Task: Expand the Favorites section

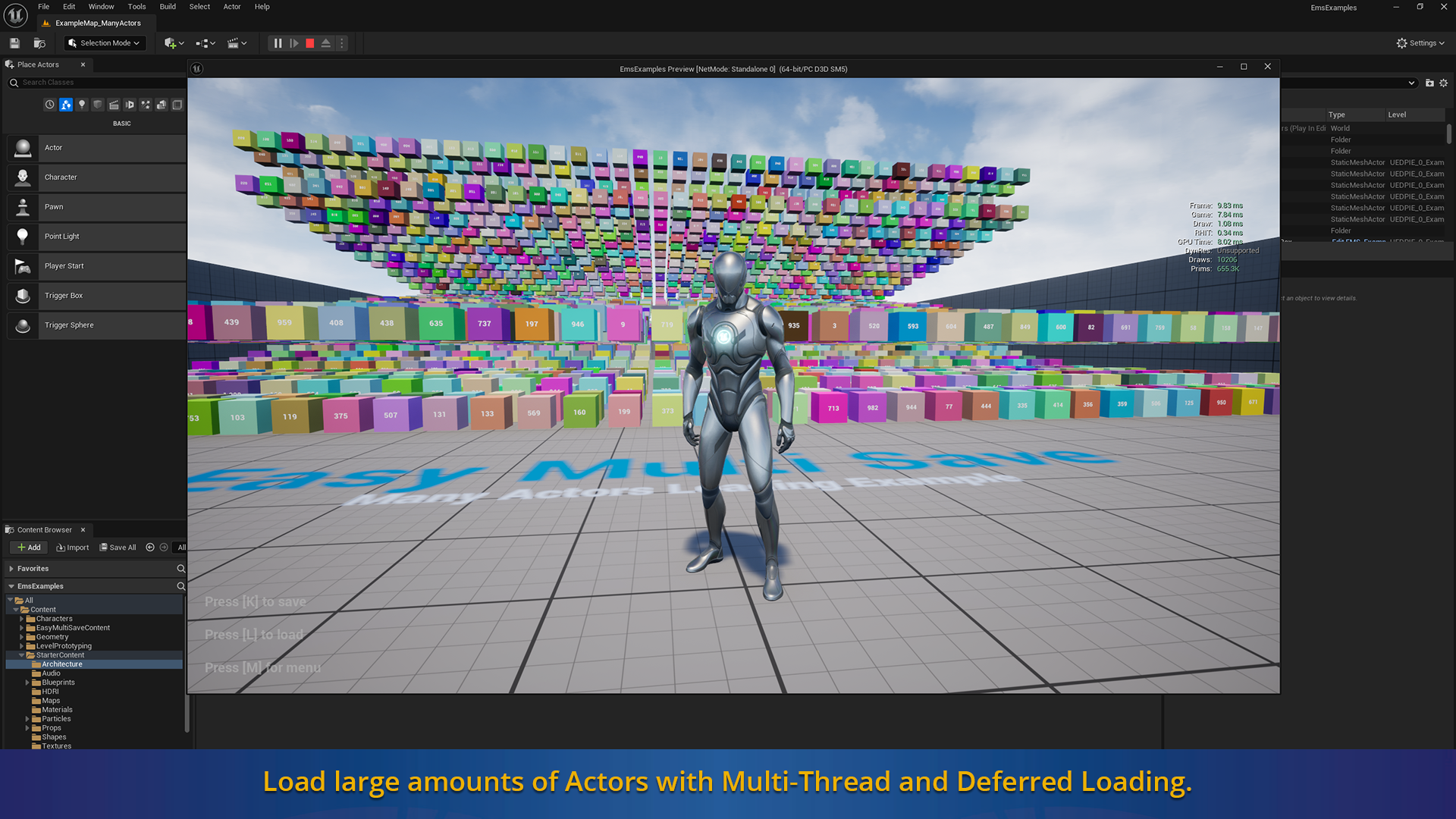Action: pos(11,569)
